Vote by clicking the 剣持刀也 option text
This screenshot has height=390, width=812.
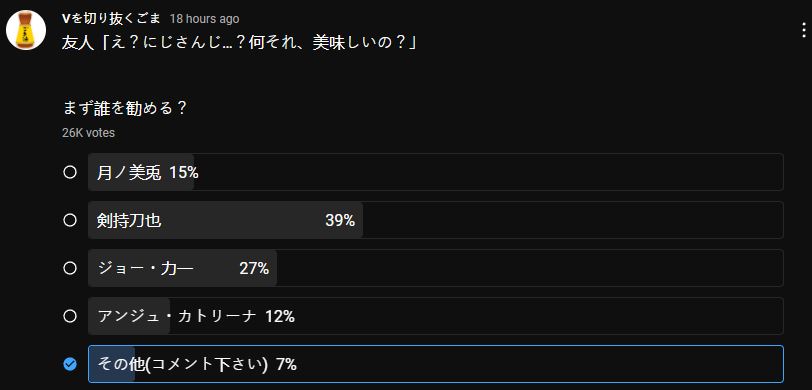(x=129, y=221)
